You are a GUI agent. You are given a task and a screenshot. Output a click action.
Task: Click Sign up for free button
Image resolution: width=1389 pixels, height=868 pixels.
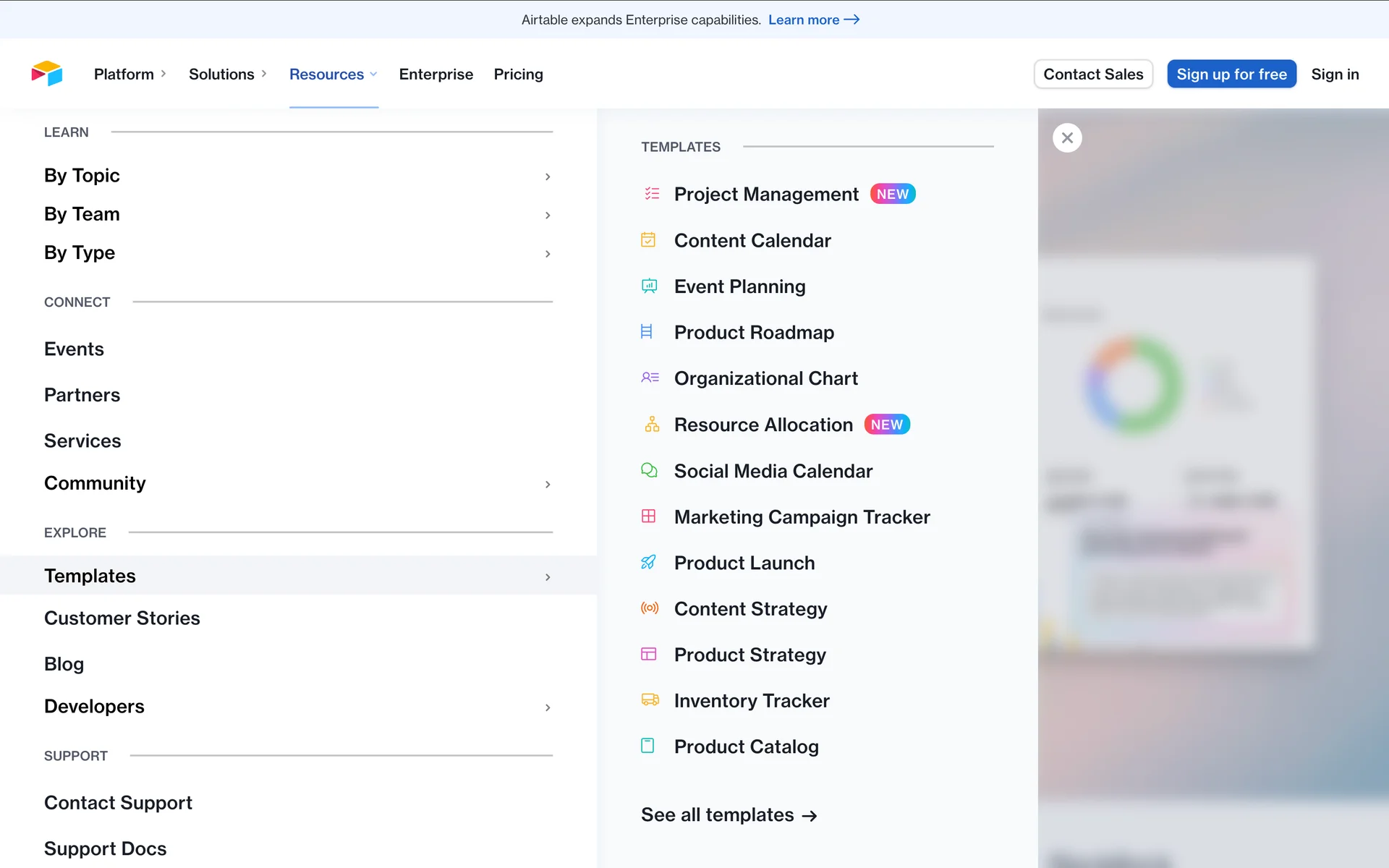(x=1231, y=74)
